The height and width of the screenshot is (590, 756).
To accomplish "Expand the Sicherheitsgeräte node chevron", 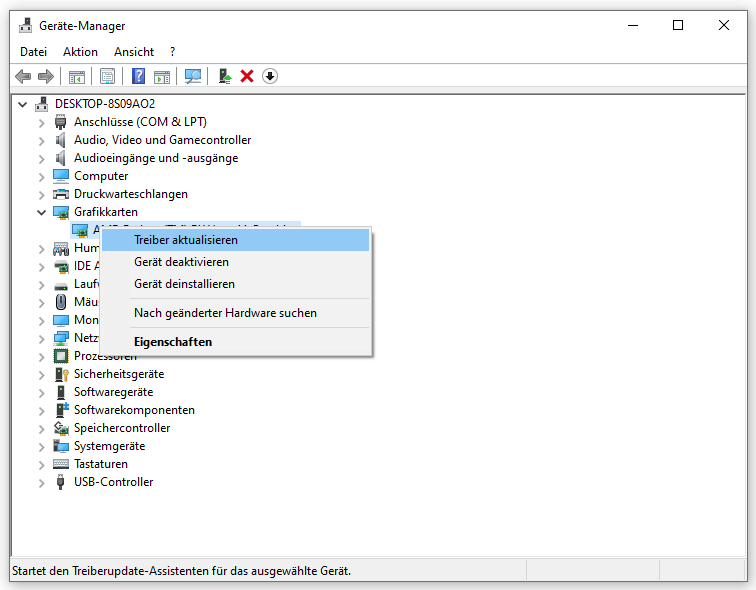I will pos(41,375).
